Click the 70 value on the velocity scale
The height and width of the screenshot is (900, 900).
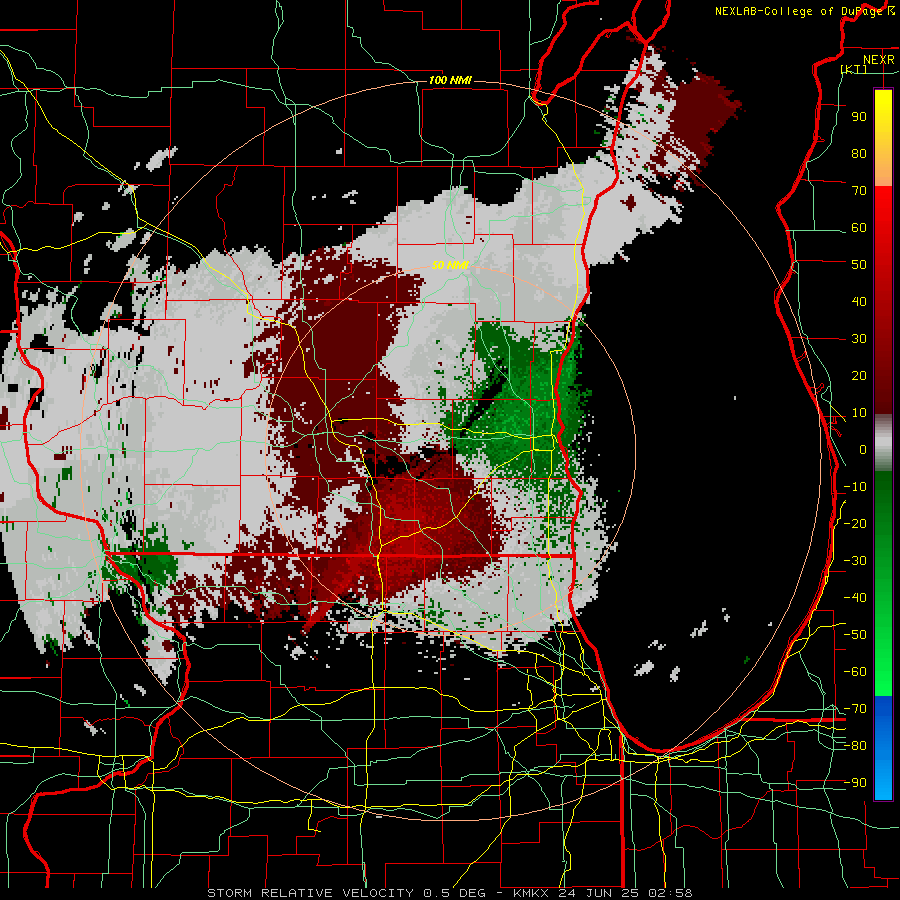pos(859,191)
